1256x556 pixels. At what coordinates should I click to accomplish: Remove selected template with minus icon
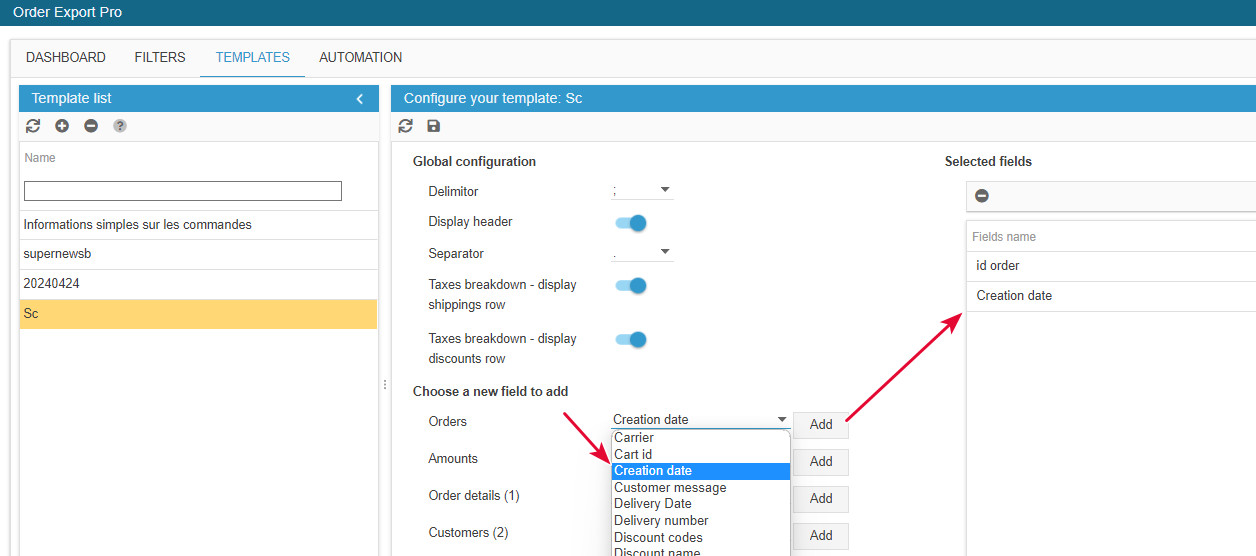(x=91, y=126)
